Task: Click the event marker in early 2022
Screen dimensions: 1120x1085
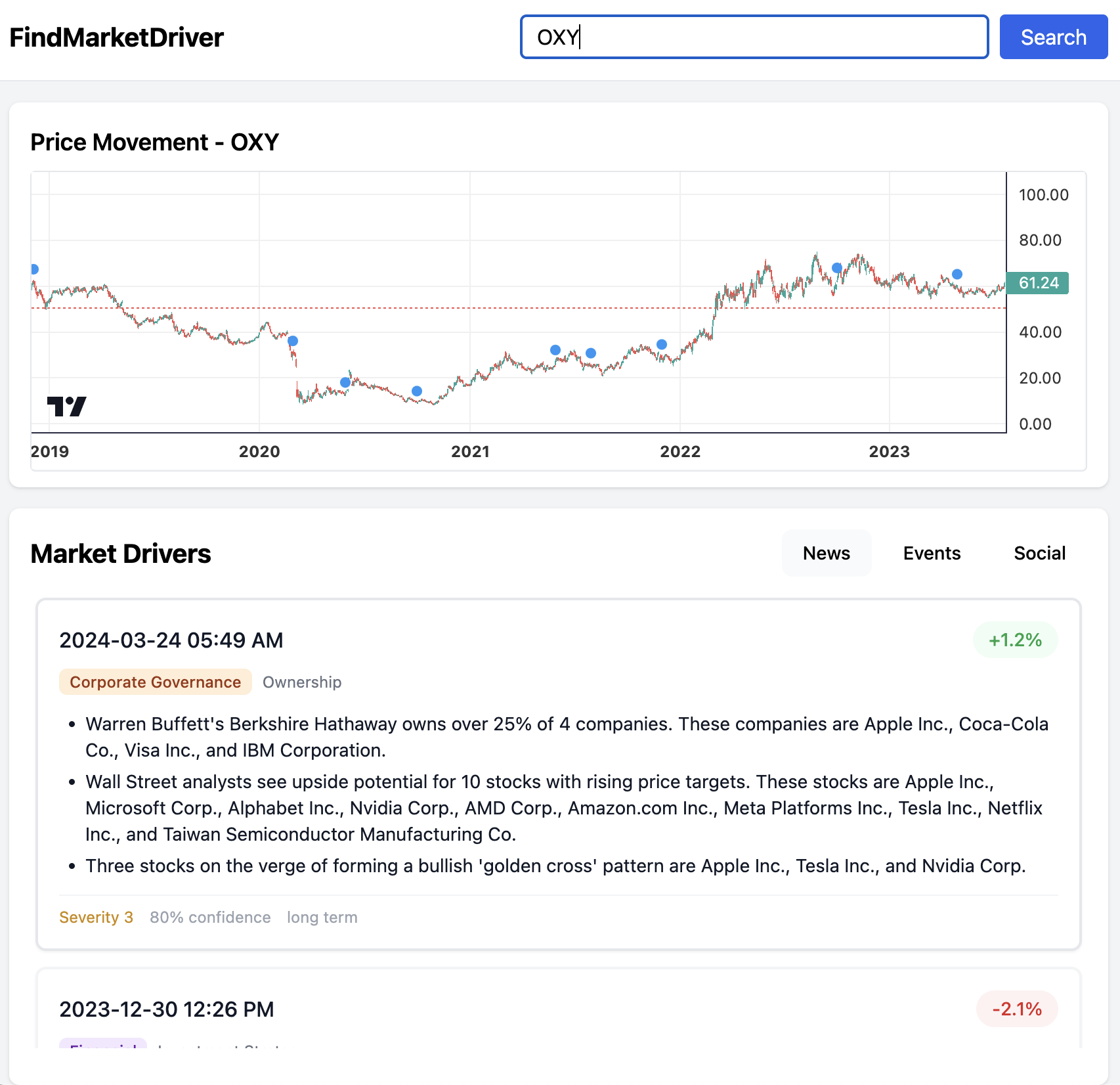Action: 662,344
